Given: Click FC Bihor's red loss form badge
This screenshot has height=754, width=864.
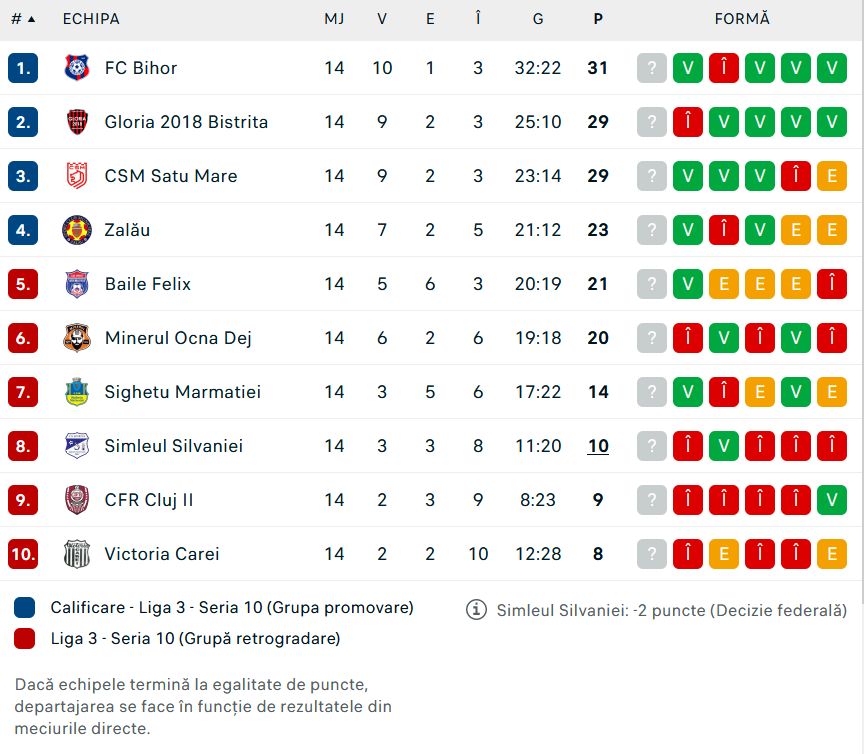Looking at the screenshot, I should pos(724,68).
